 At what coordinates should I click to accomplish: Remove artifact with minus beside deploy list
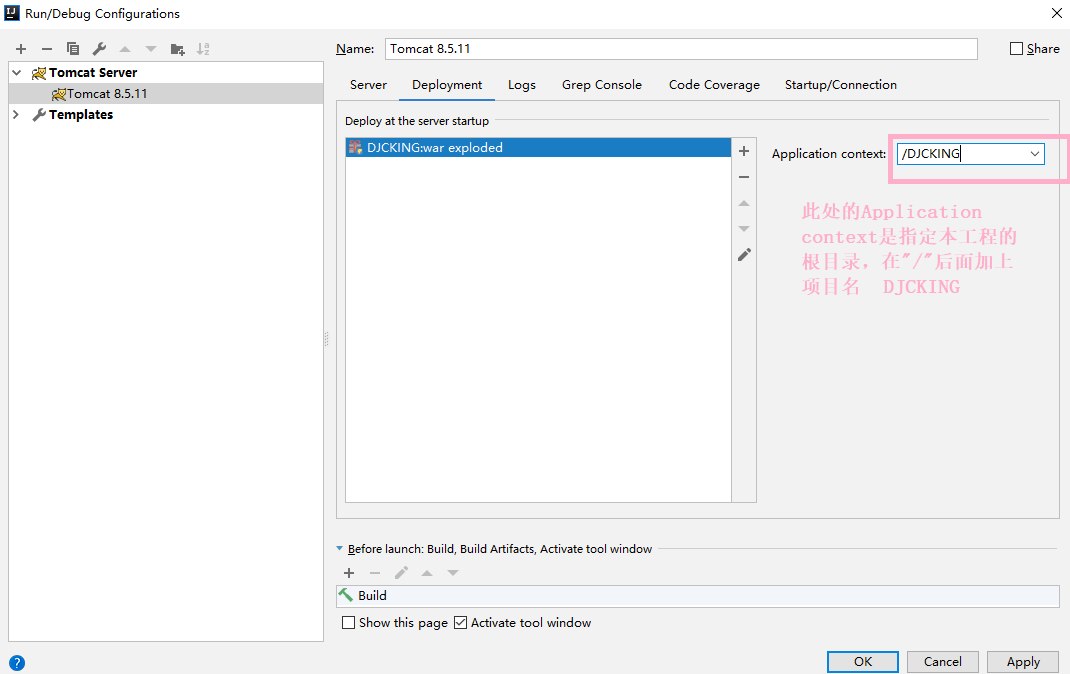pos(744,177)
